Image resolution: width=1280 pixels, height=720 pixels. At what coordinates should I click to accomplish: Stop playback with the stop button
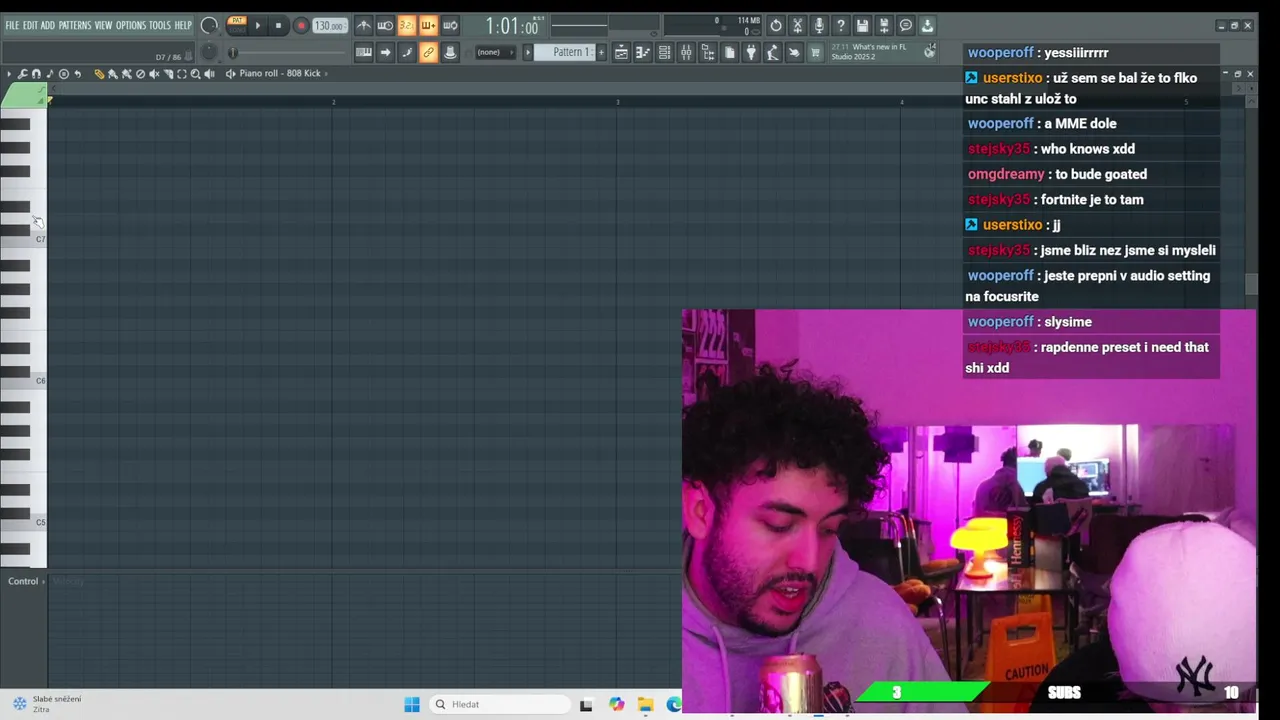(x=278, y=25)
